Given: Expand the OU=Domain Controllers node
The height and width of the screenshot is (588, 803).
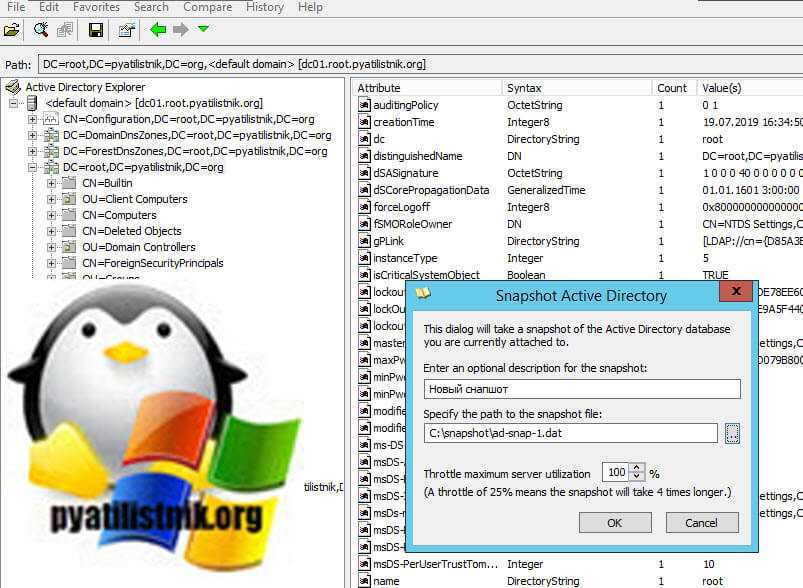Looking at the screenshot, I should click(x=51, y=247).
